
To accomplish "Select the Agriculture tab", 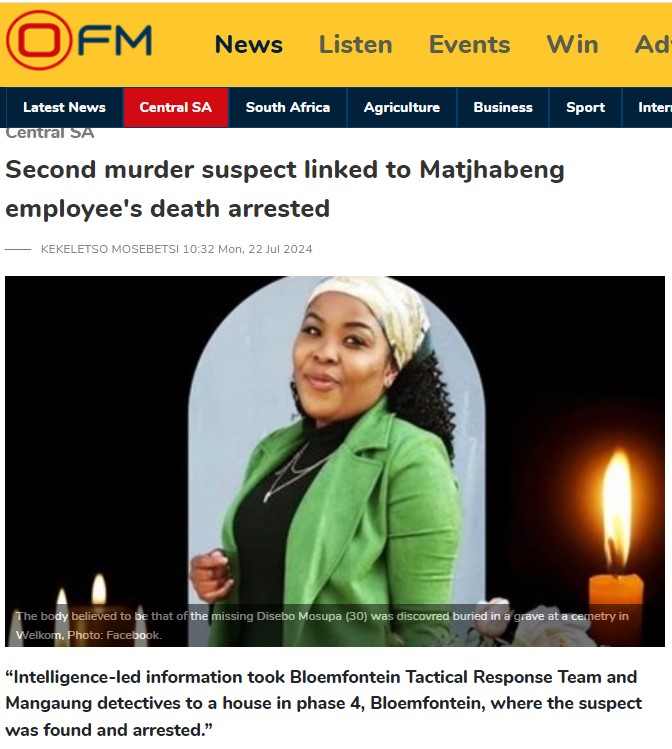I will coord(402,107).
